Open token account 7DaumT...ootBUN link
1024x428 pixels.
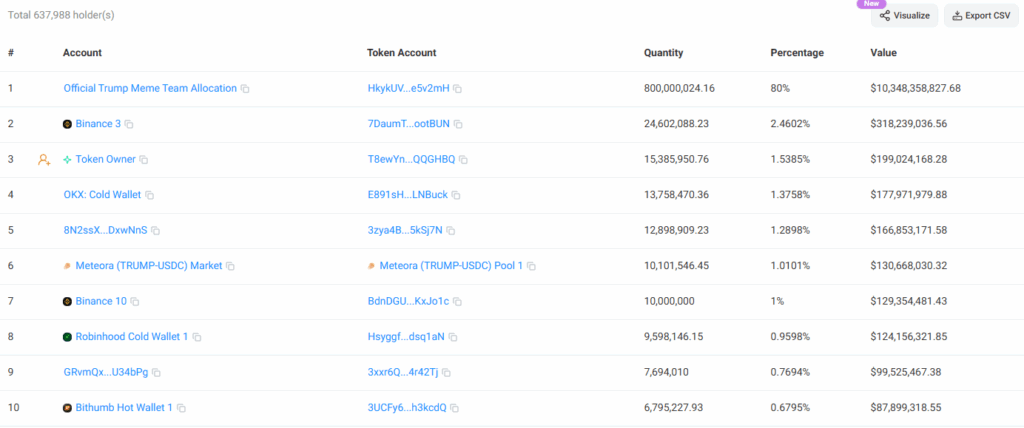pyautogui.click(x=409, y=123)
